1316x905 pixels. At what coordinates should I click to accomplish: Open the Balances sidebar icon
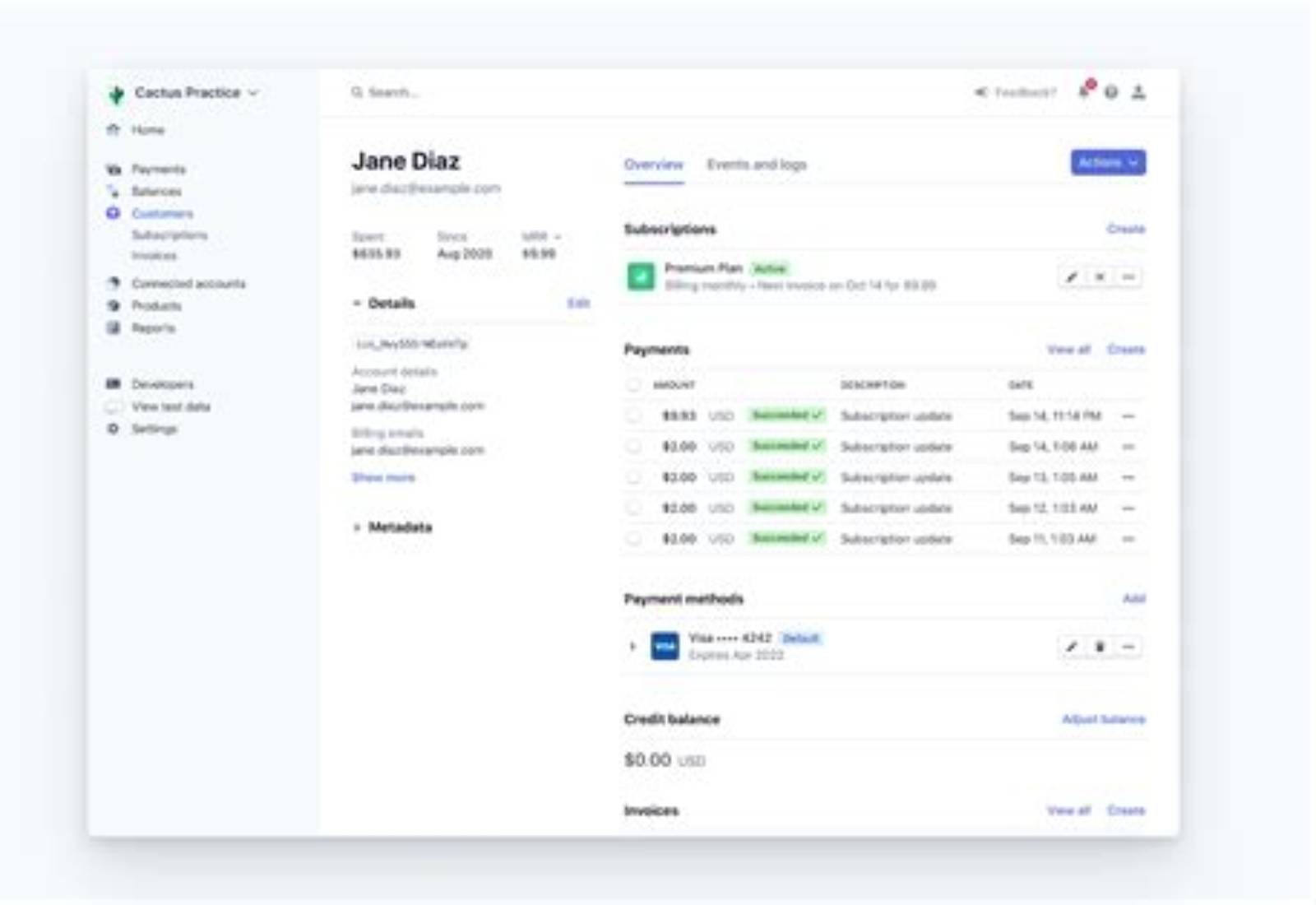[114, 191]
